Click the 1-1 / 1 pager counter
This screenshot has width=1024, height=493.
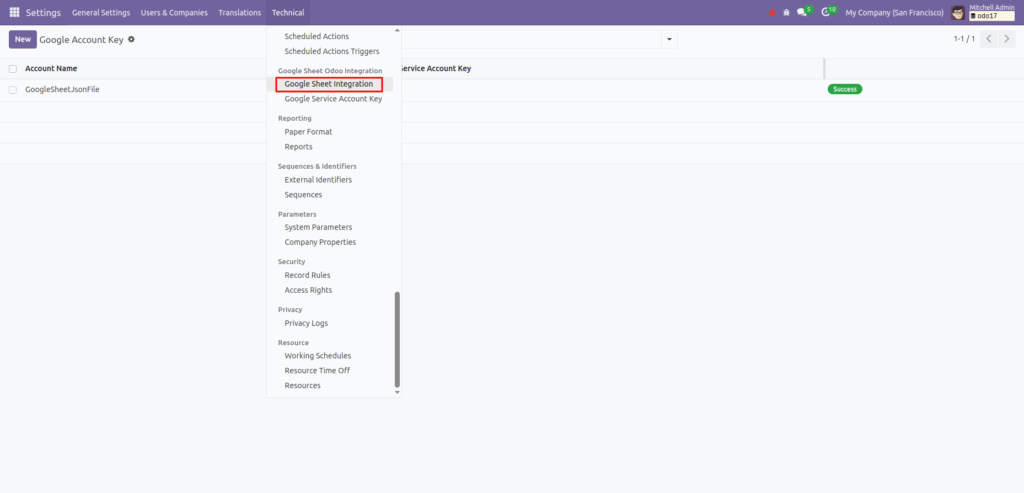[964, 39]
